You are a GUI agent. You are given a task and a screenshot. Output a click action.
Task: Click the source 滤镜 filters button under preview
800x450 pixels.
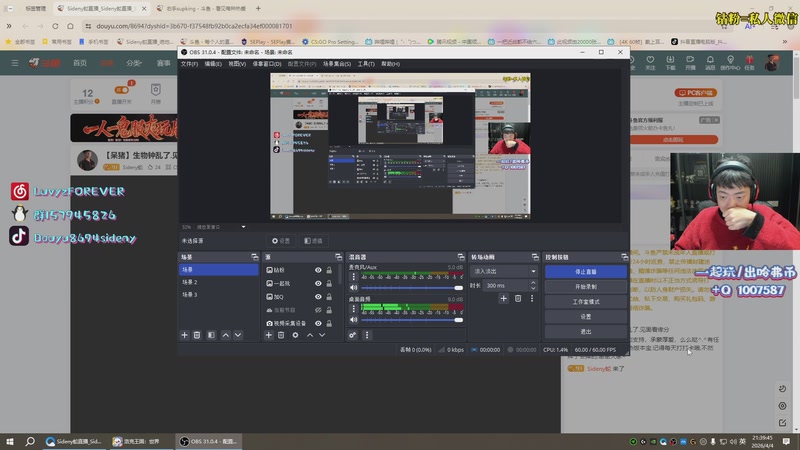(x=313, y=241)
